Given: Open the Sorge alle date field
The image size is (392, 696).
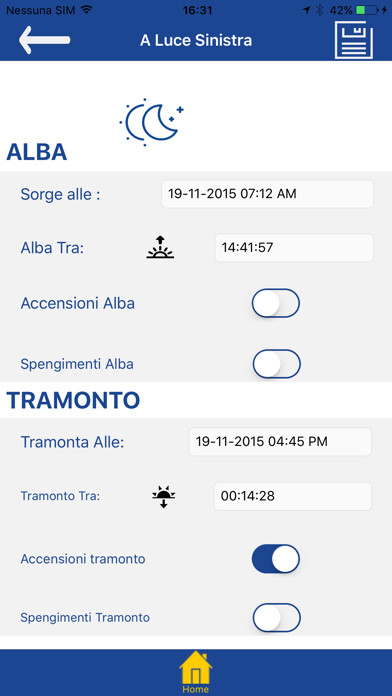Looking at the screenshot, I should 267,194.
